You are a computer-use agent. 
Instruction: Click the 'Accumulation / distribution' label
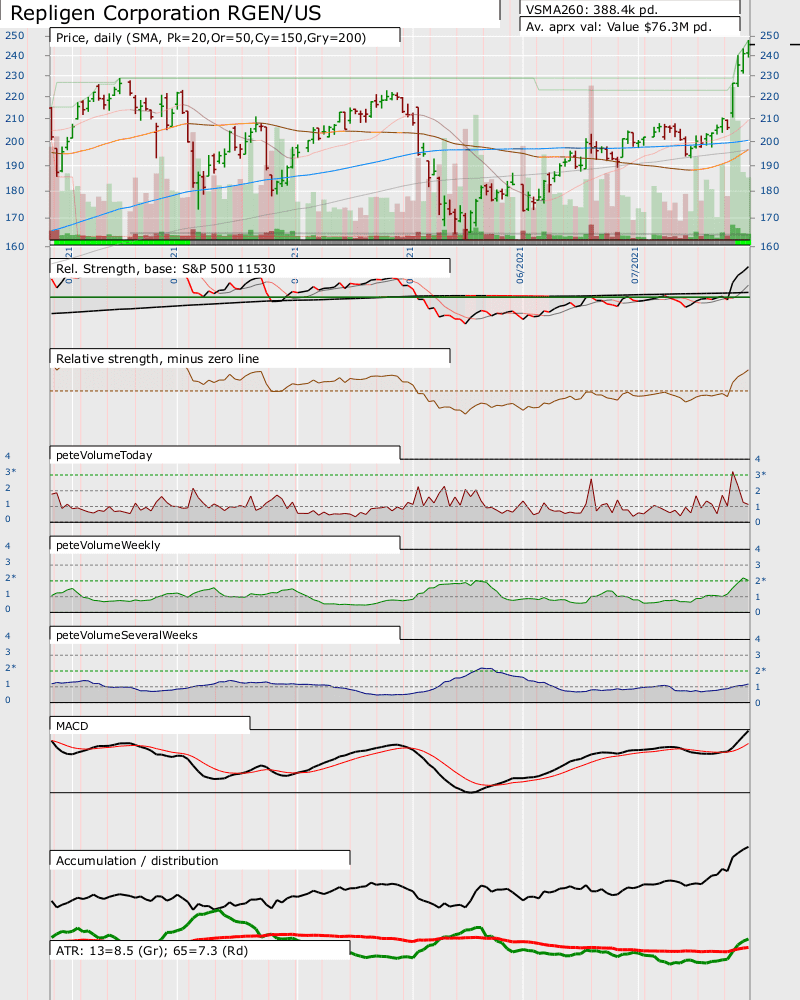(137, 860)
